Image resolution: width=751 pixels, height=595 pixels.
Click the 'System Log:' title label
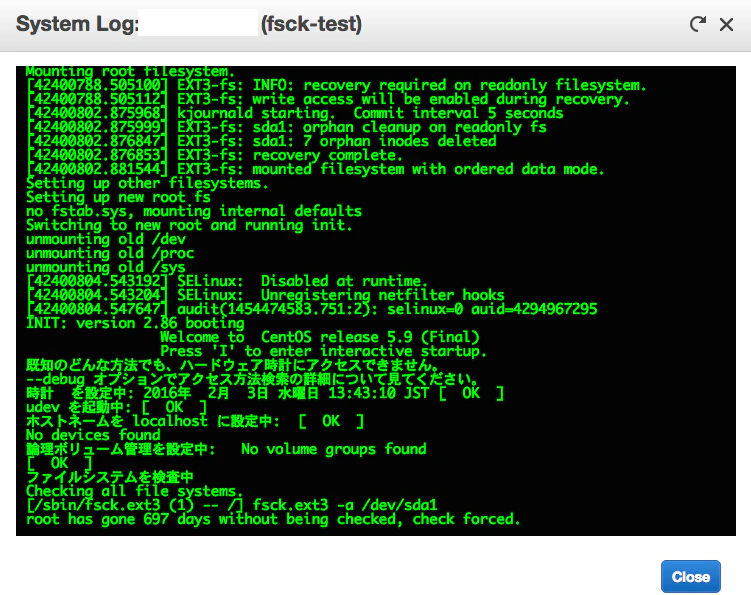point(77,24)
